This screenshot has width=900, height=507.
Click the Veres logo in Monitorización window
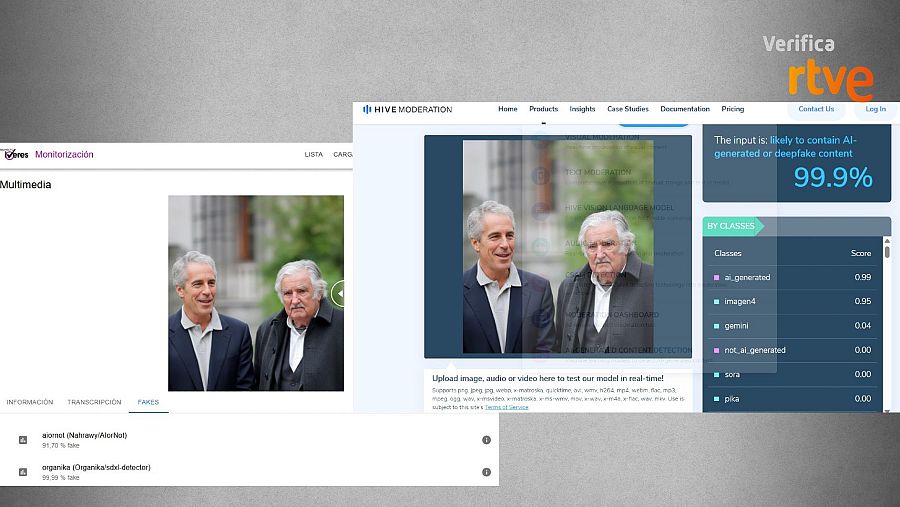point(14,154)
